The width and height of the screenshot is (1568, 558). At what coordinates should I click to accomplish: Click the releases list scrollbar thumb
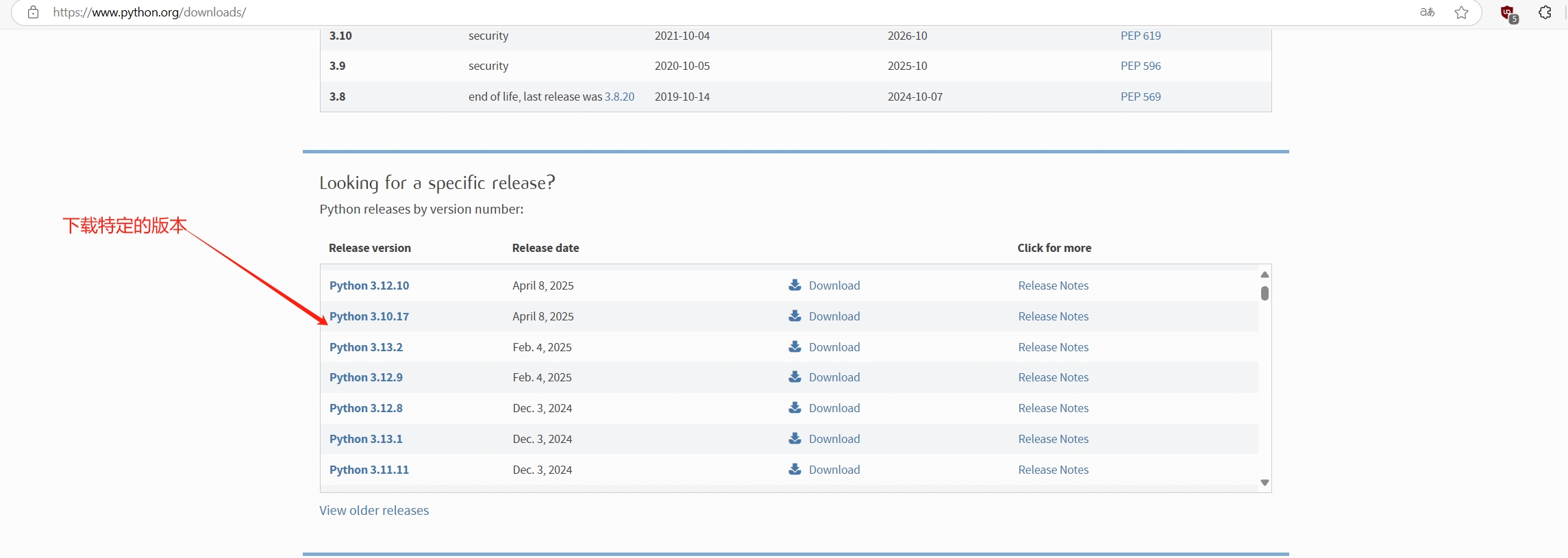[1265, 293]
